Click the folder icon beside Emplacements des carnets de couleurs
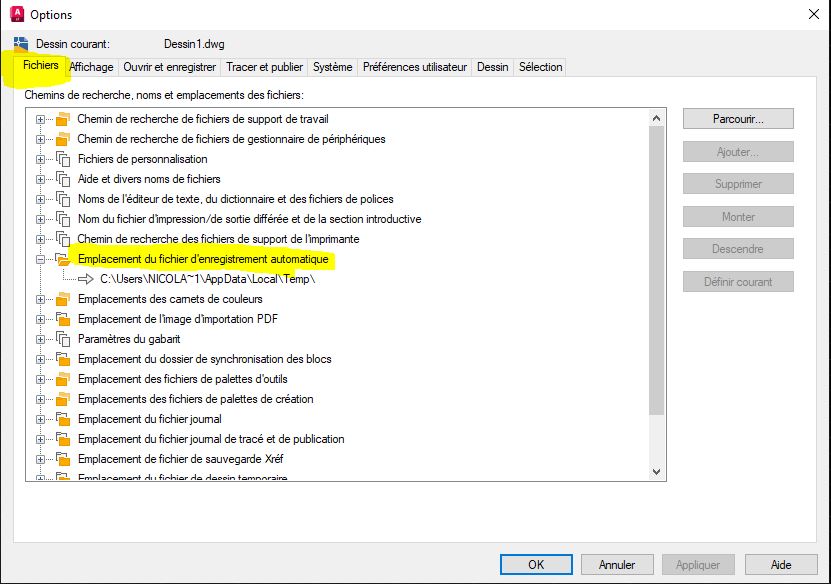Viewport: 831px width, 584px height. click(62, 299)
